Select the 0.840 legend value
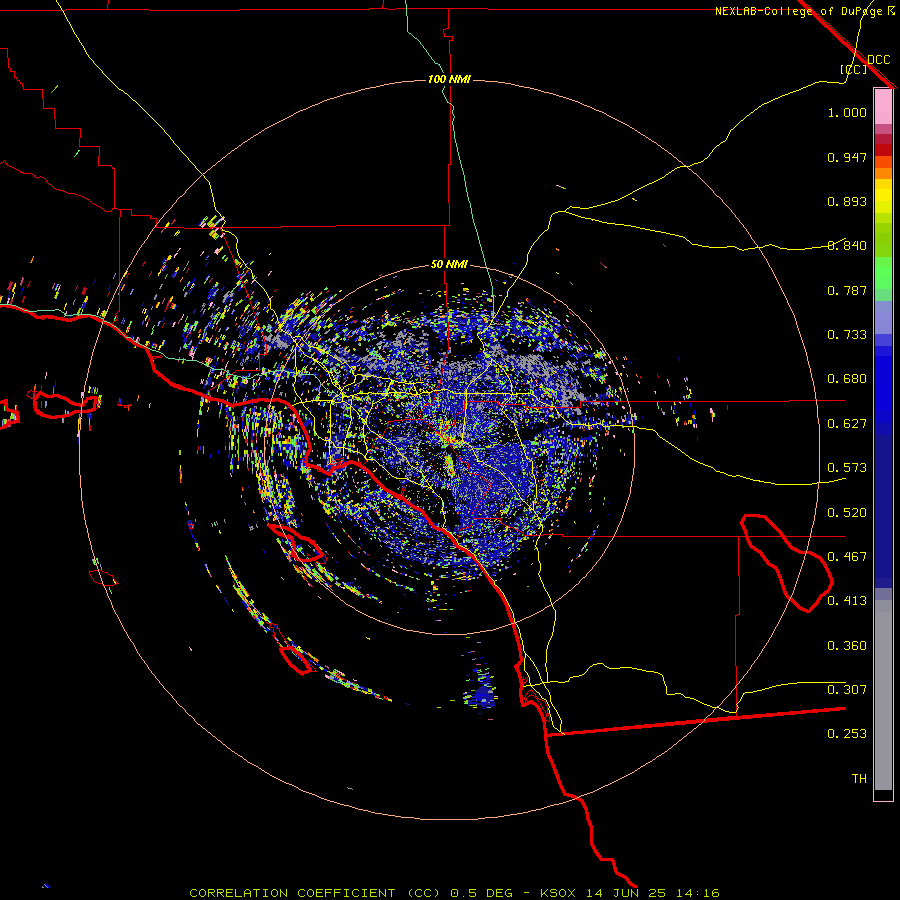 click(x=847, y=246)
